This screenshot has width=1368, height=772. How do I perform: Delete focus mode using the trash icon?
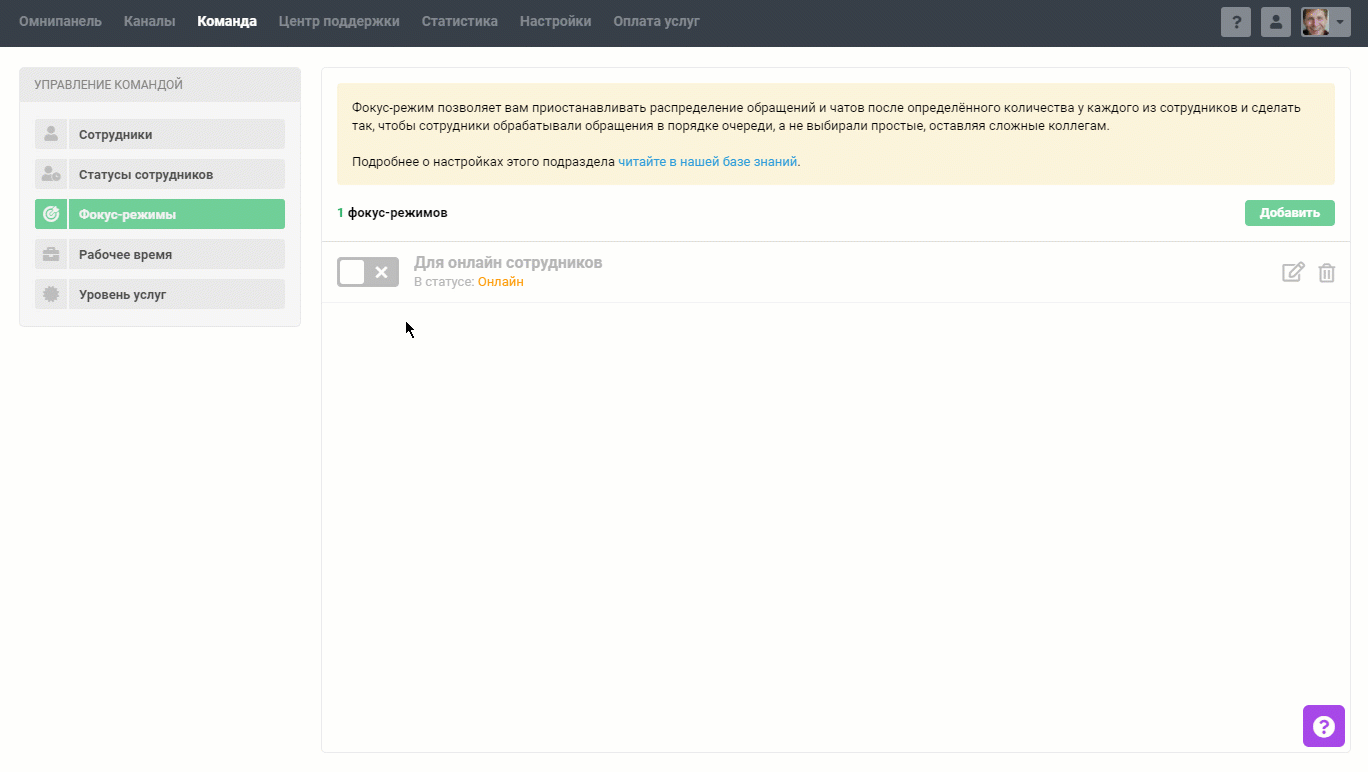pos(1326,272)
